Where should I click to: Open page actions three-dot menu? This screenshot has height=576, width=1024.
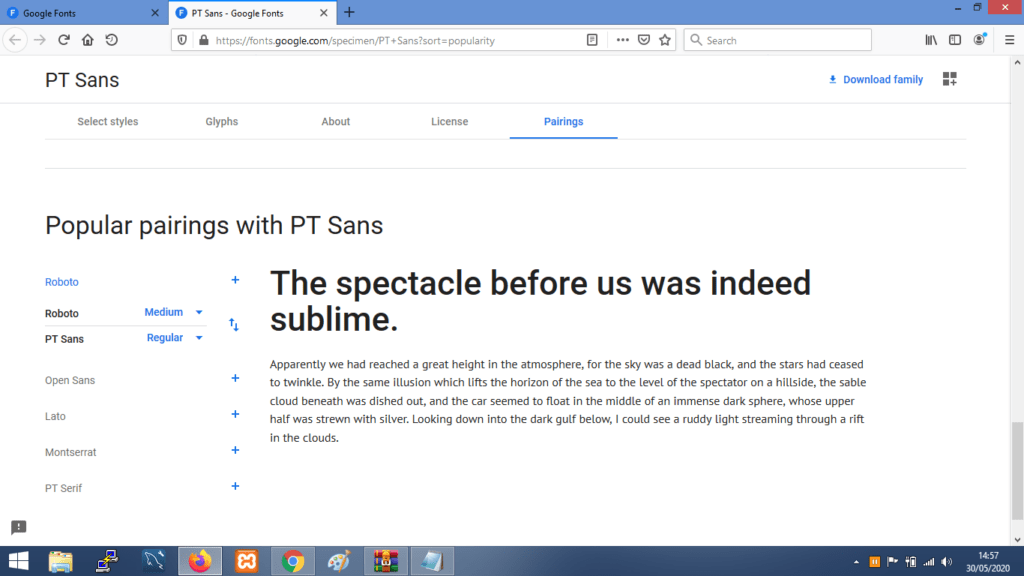pos(622,40)
